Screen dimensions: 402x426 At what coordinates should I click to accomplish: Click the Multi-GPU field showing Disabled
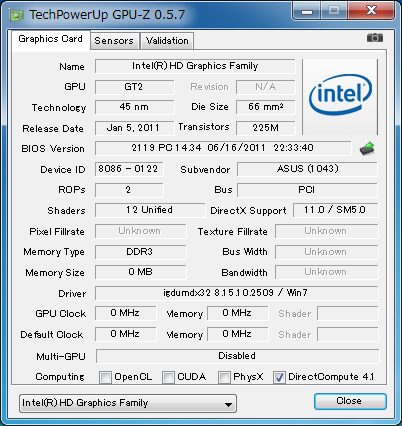pyautogui.click(x=237, y=356)
